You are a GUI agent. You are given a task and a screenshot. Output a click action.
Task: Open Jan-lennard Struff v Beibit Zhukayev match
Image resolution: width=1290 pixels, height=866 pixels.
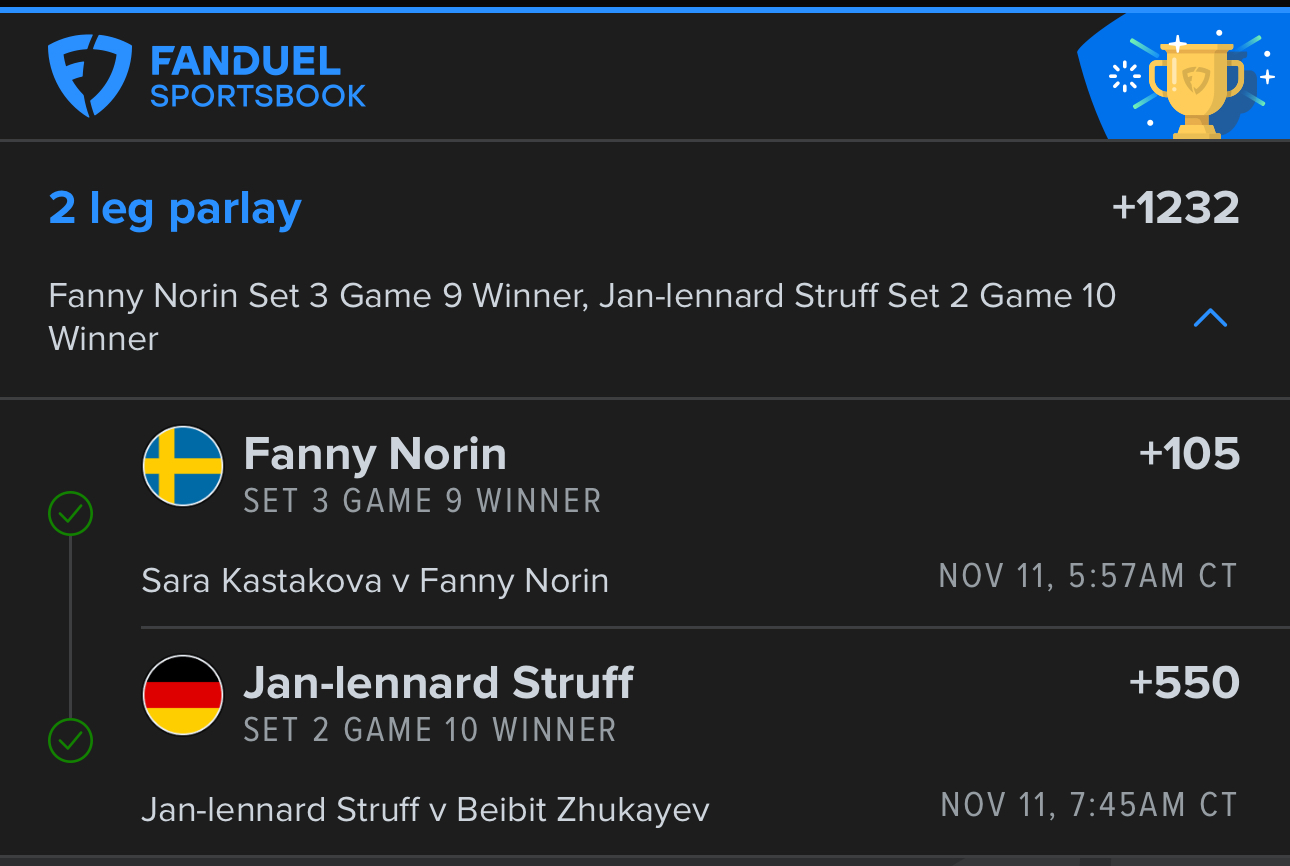pos(425,809)
